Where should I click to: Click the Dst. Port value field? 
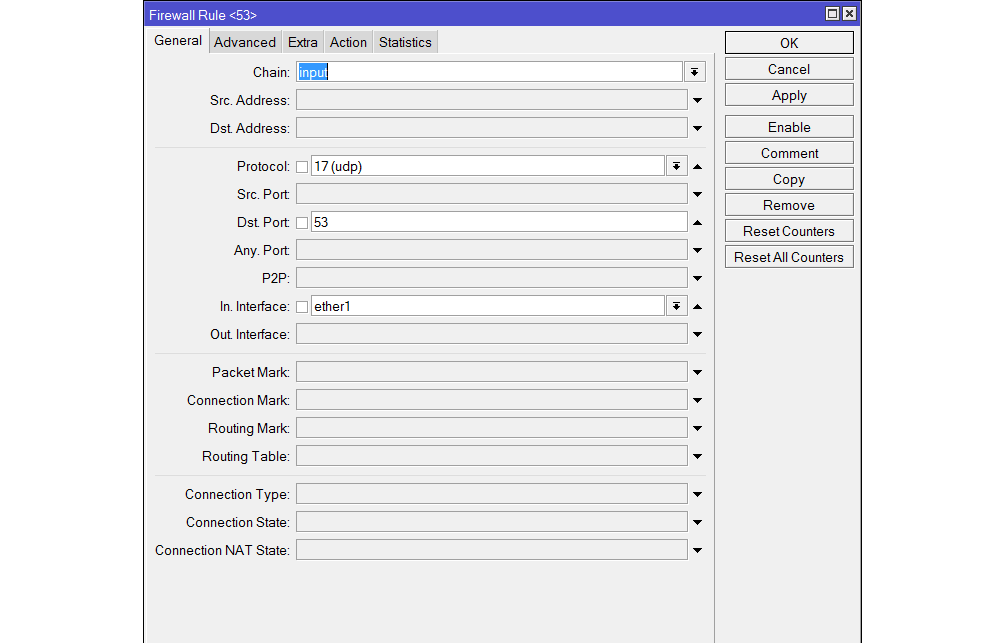click(x=499, y=223)
